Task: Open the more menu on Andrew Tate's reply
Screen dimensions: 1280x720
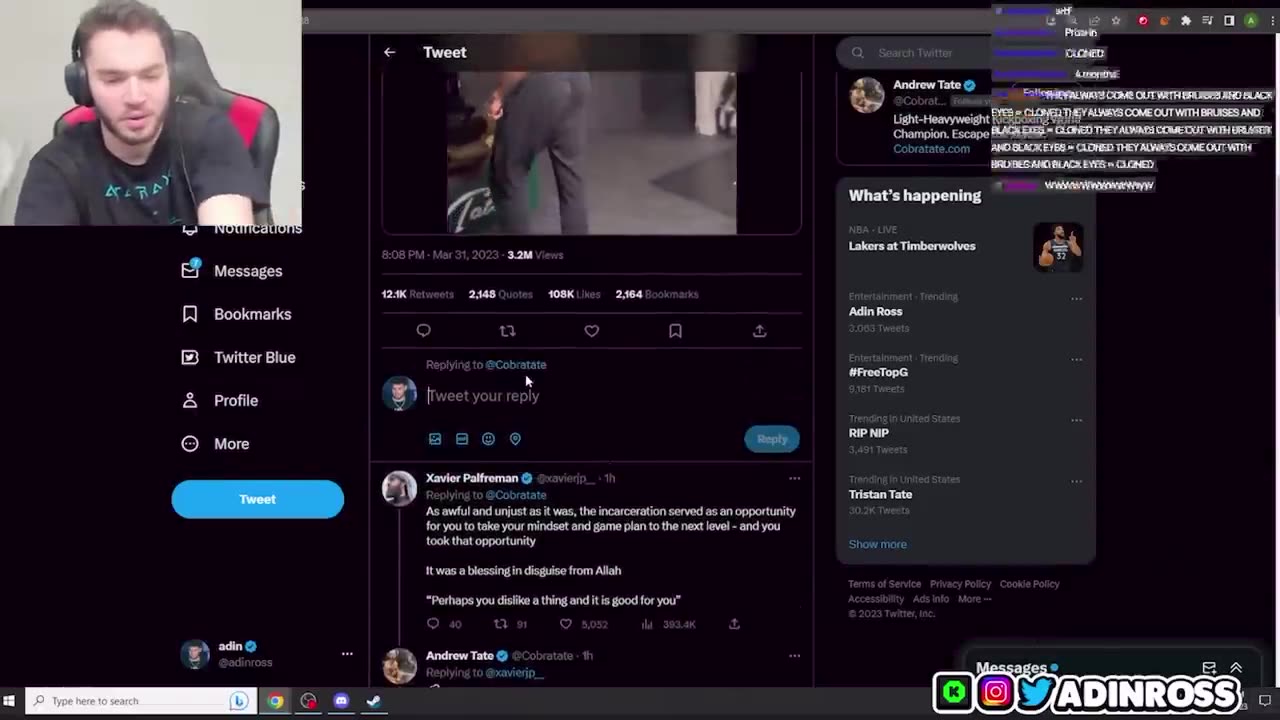Action: click(x=794, y=655)
